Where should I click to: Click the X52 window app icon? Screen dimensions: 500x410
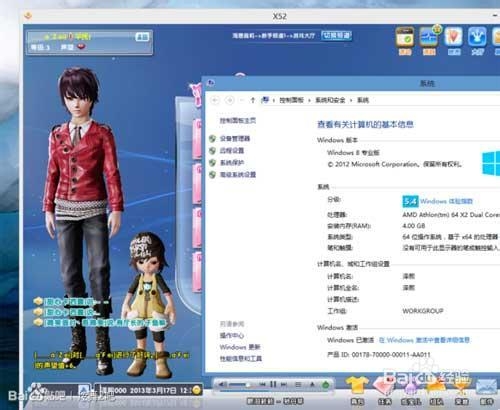point(28,15)
